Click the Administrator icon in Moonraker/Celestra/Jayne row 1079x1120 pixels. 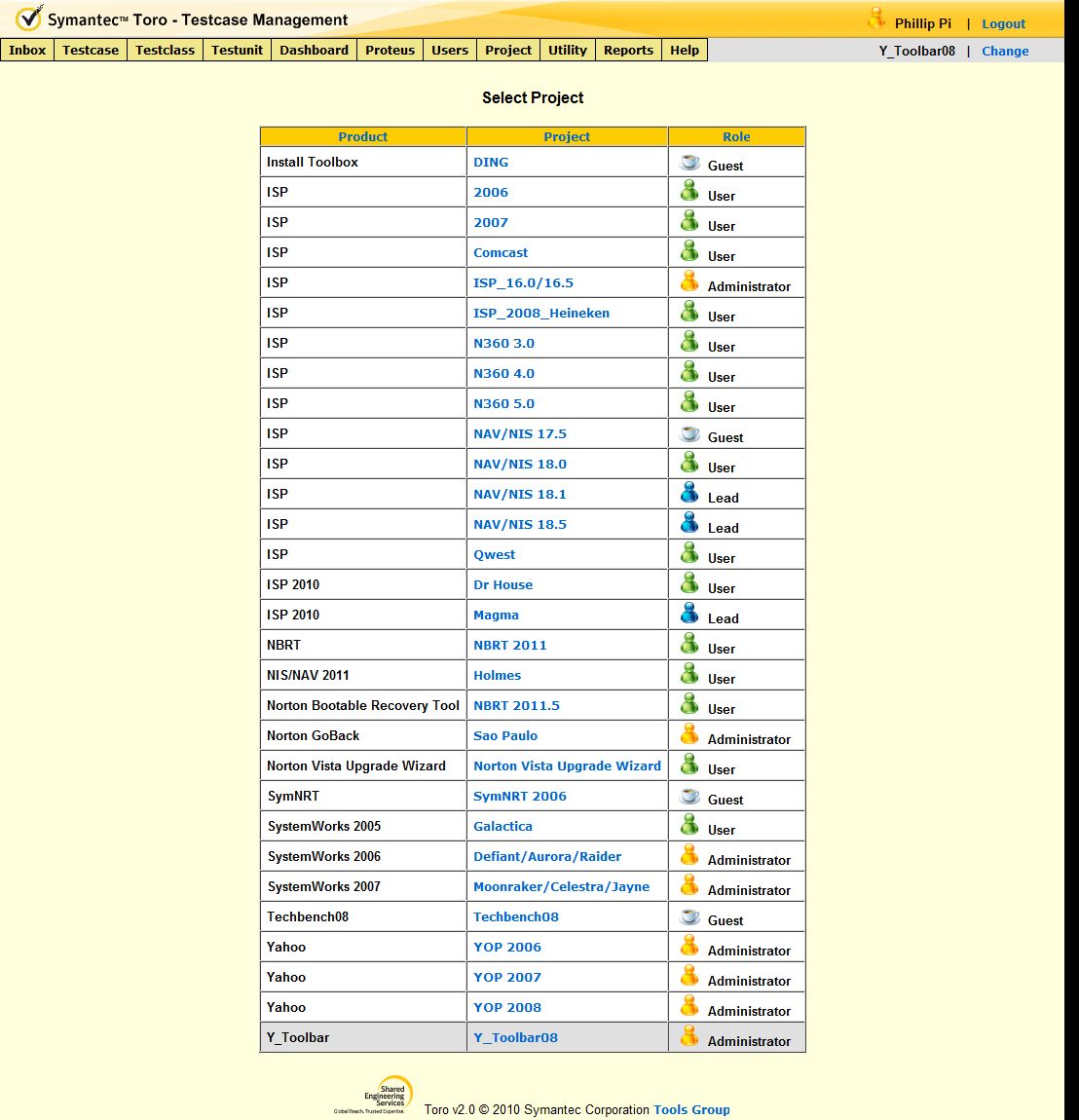click(x=689, y=885)
